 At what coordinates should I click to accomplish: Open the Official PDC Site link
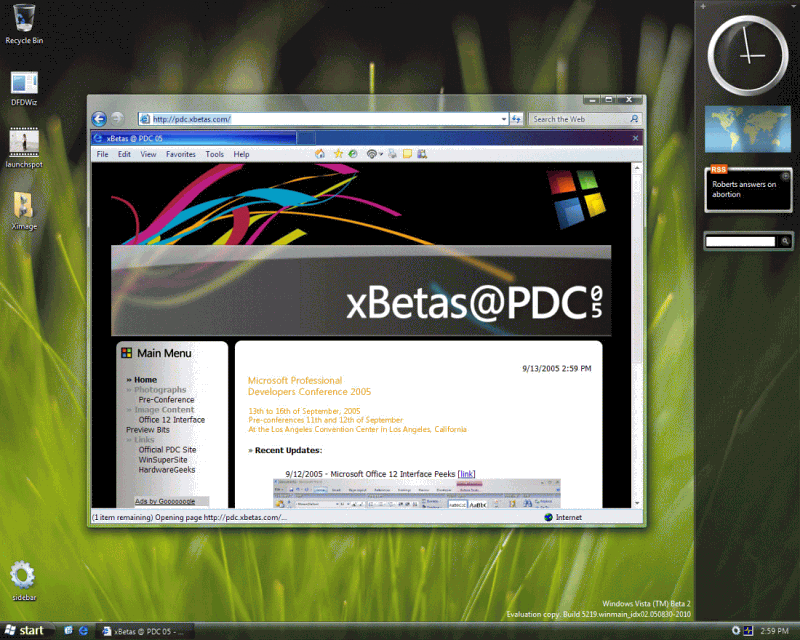[167, 450]
